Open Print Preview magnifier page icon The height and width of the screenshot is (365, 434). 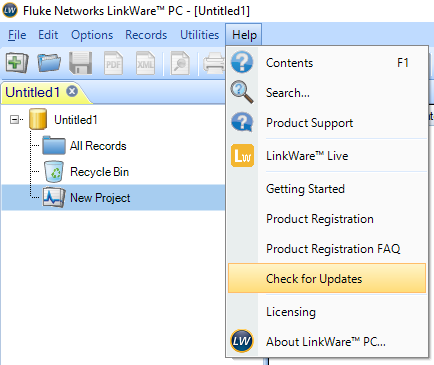(x=180, y=63)
